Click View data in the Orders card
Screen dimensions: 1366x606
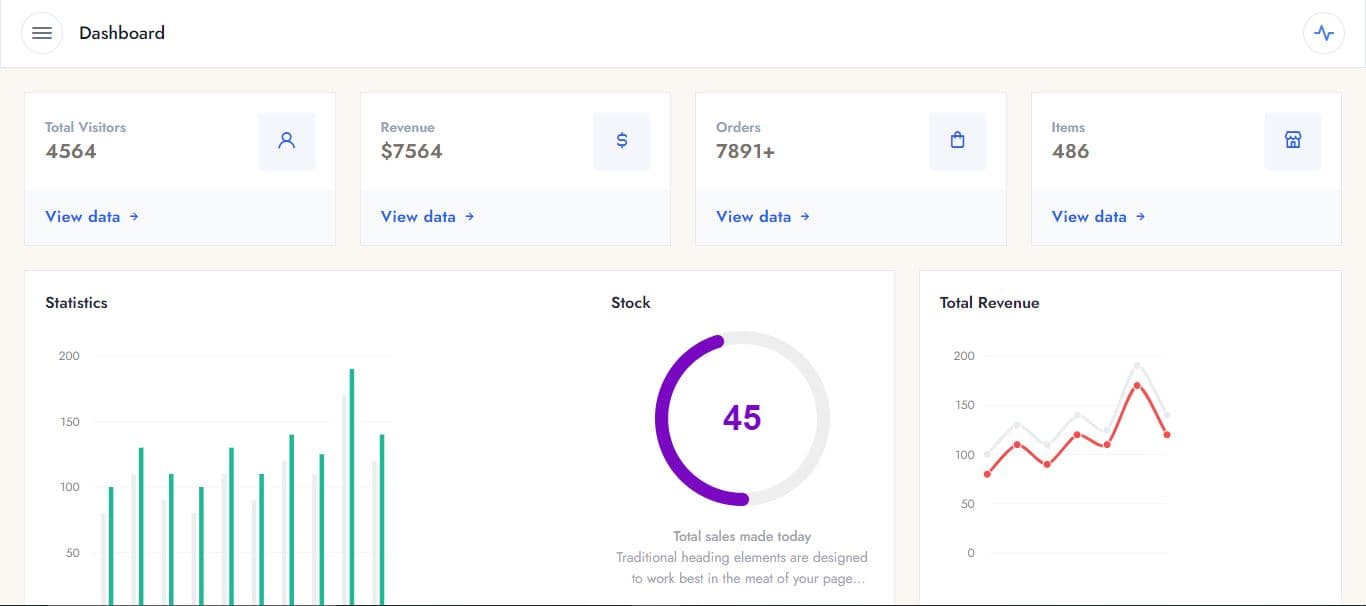(x=753, y=216)
